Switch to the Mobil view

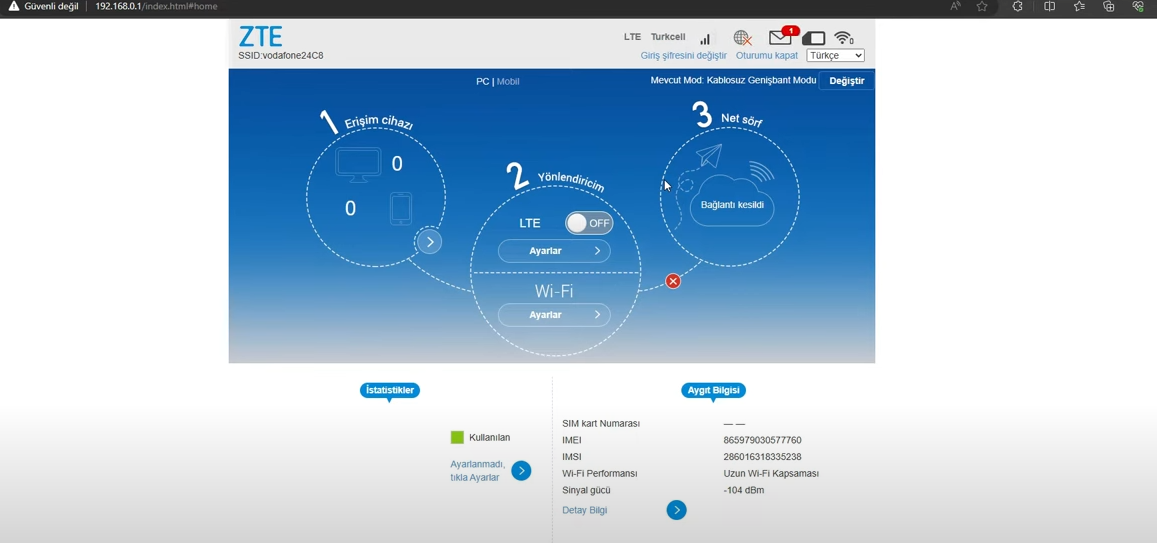[508, 81]
